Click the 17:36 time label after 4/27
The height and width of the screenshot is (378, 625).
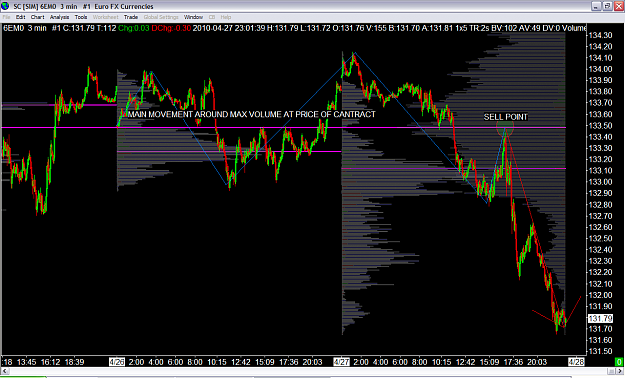pyautogui.click(x=513, y=362)
